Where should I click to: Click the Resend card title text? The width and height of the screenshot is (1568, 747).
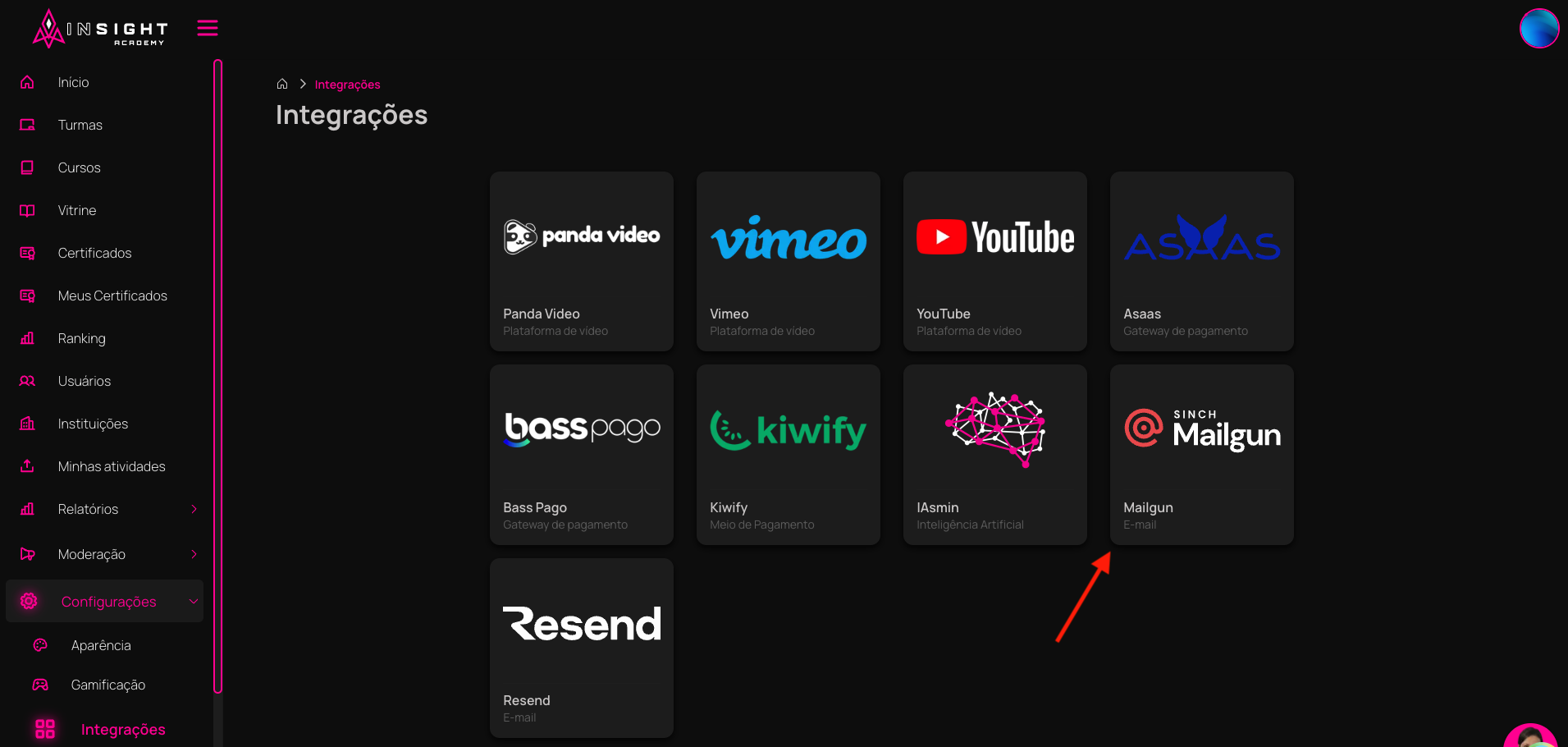tap(527, 700)
